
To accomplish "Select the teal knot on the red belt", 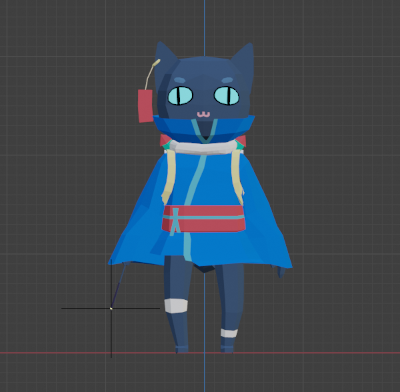I will 175,221.
